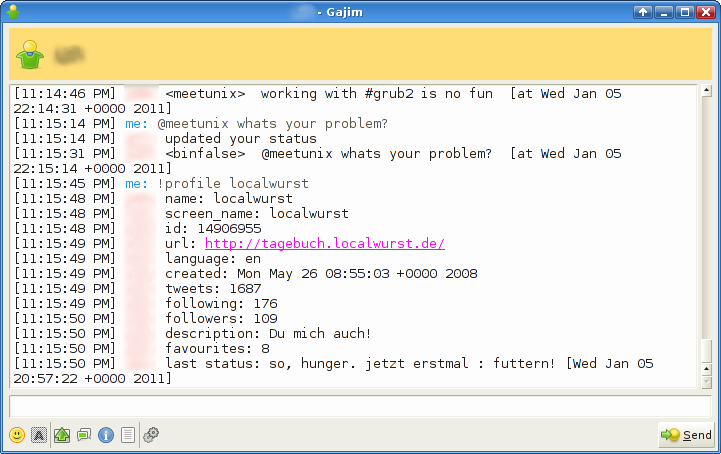The image size is (721, 454).
Task: Maximize the Gajim chat window
Action: 684,13
